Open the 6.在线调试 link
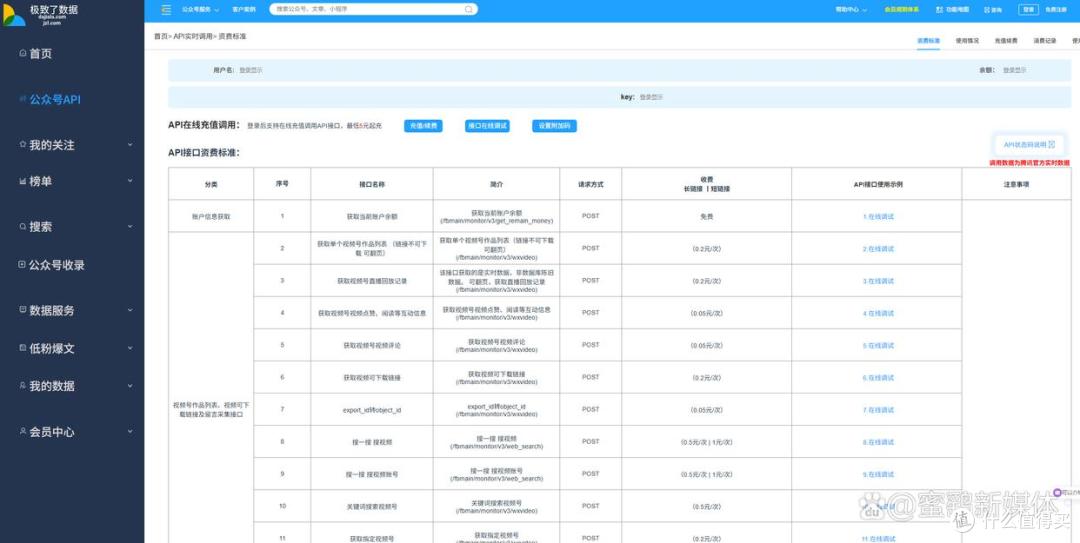This screenshot has height=543, width=1080. point(878,378)
